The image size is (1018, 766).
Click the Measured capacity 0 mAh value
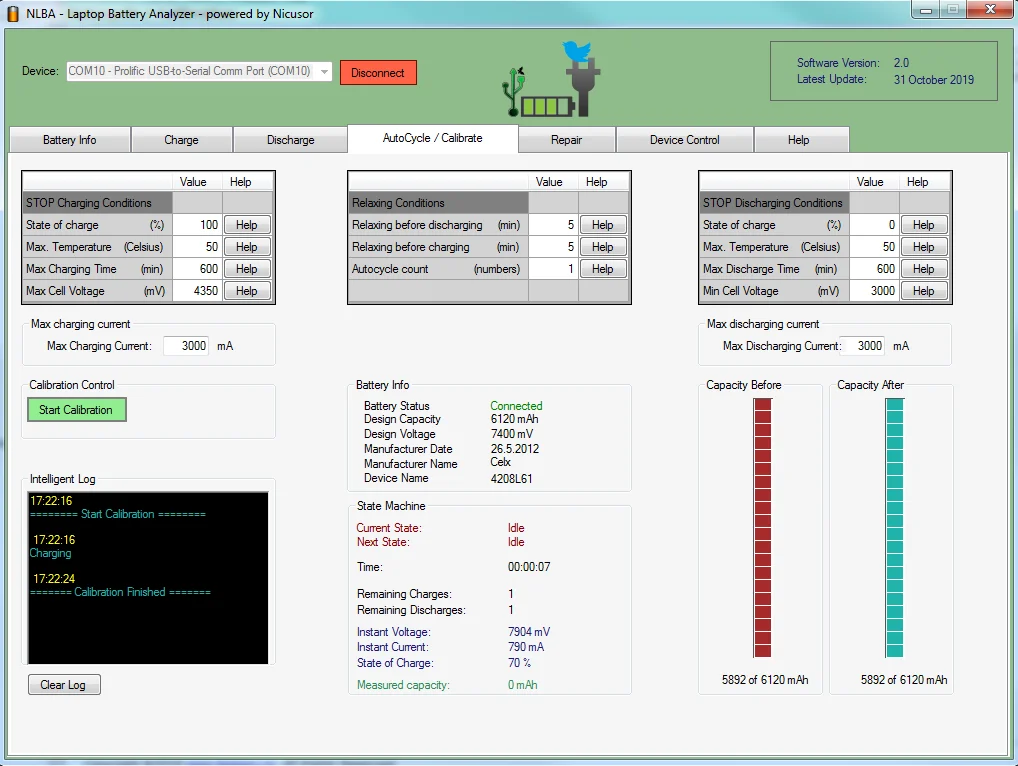(523, 685)
